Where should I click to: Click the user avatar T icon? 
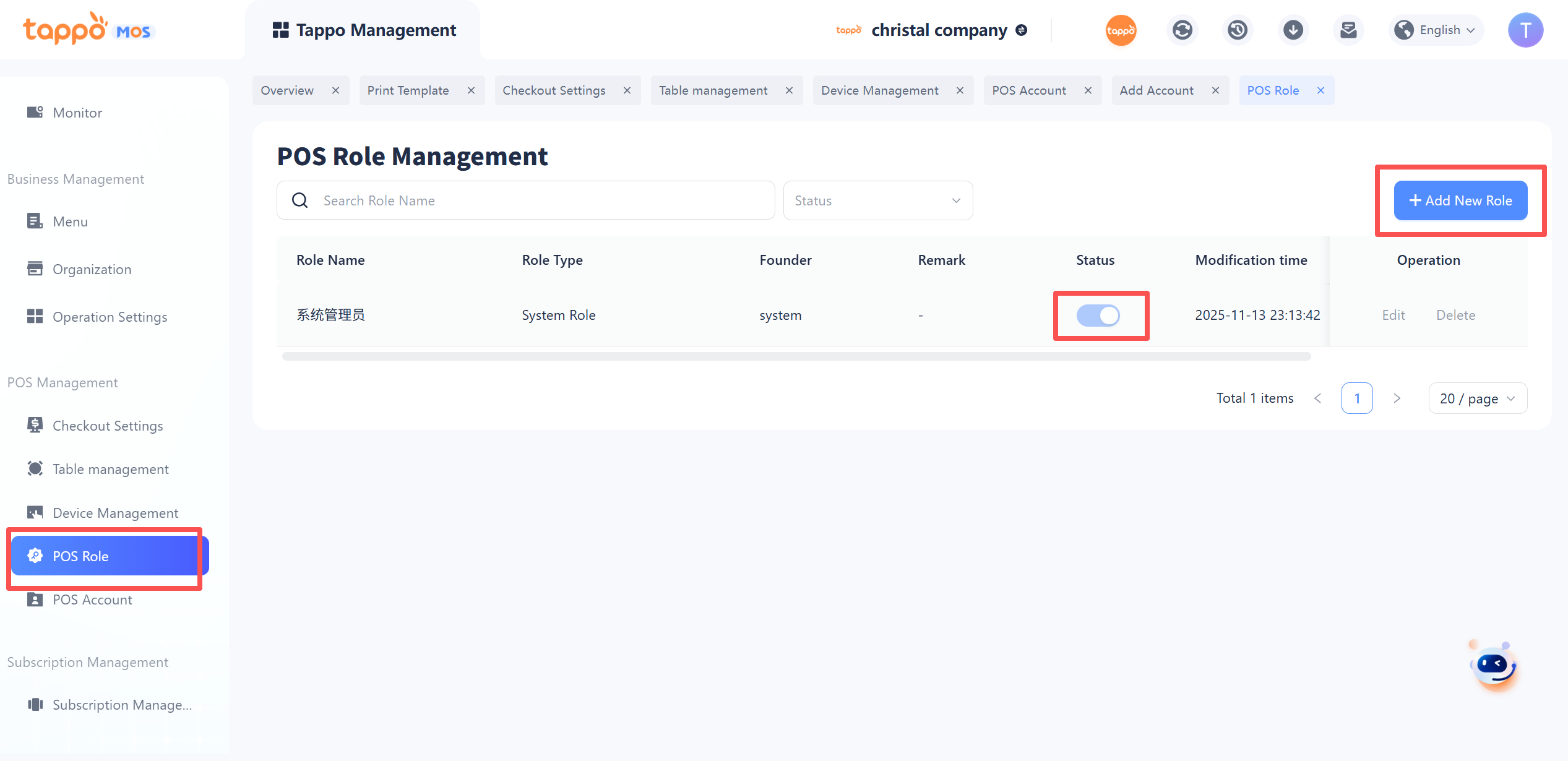1525,30
